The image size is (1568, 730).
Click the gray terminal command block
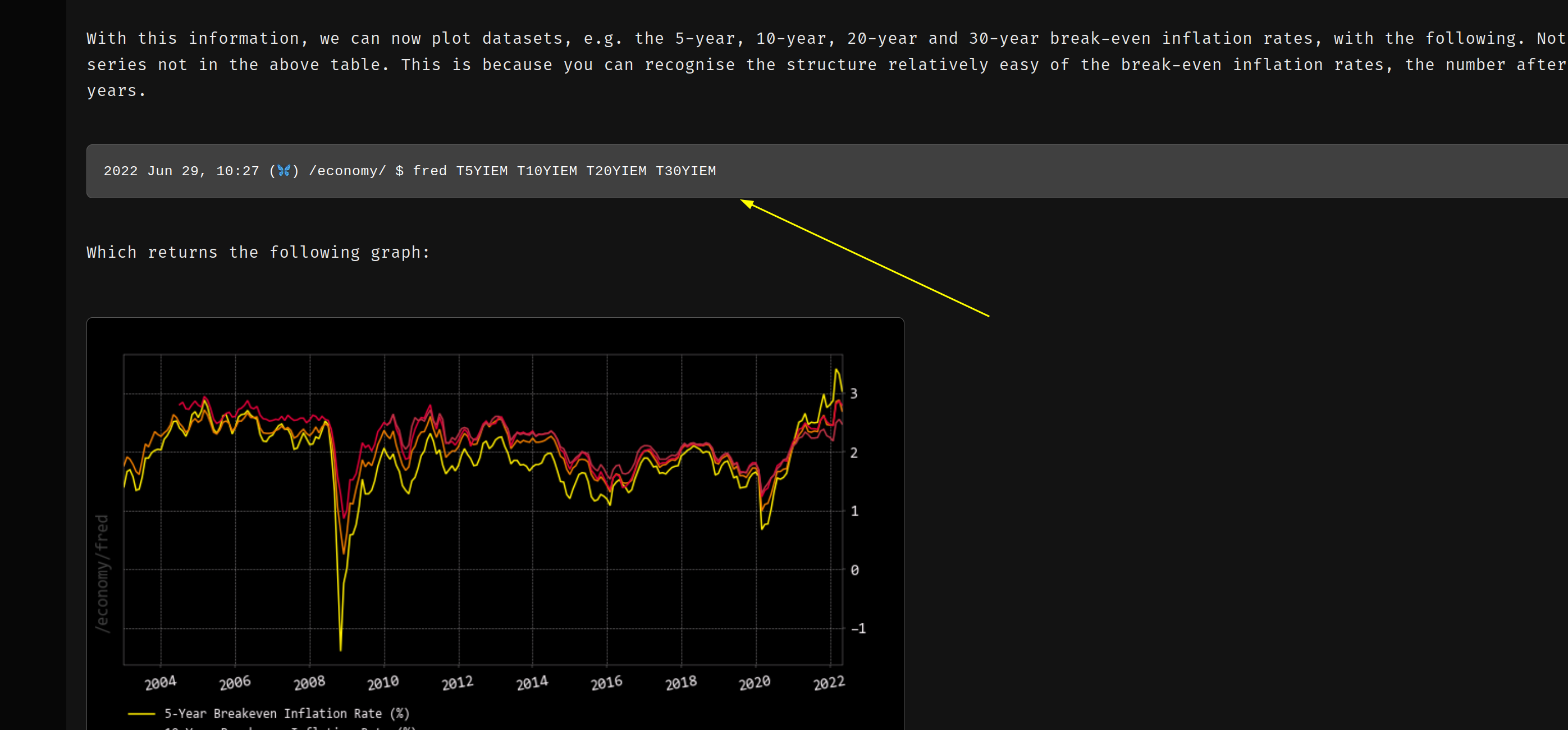tap(1035, 171)
